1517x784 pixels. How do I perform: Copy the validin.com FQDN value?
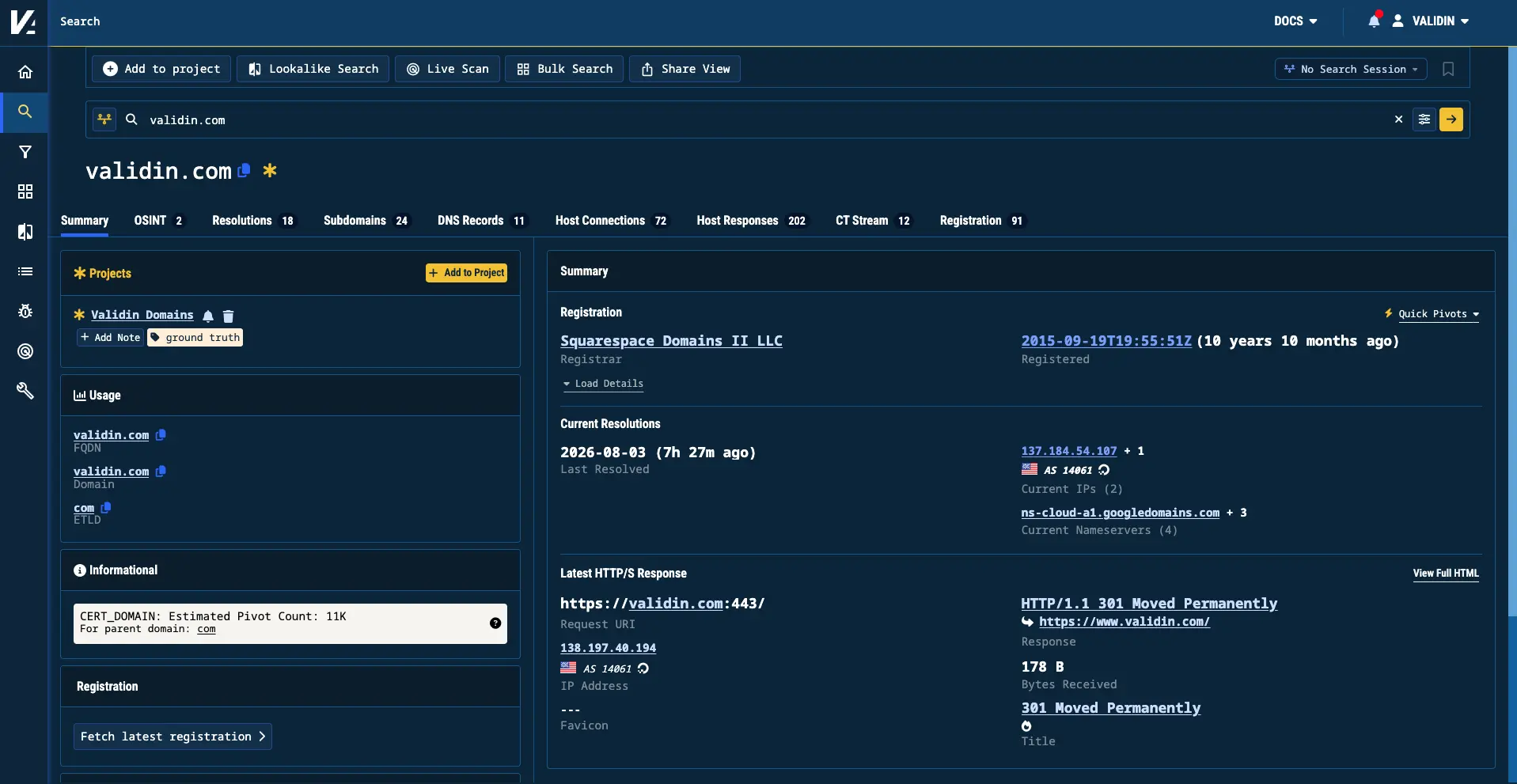point(161,435)
